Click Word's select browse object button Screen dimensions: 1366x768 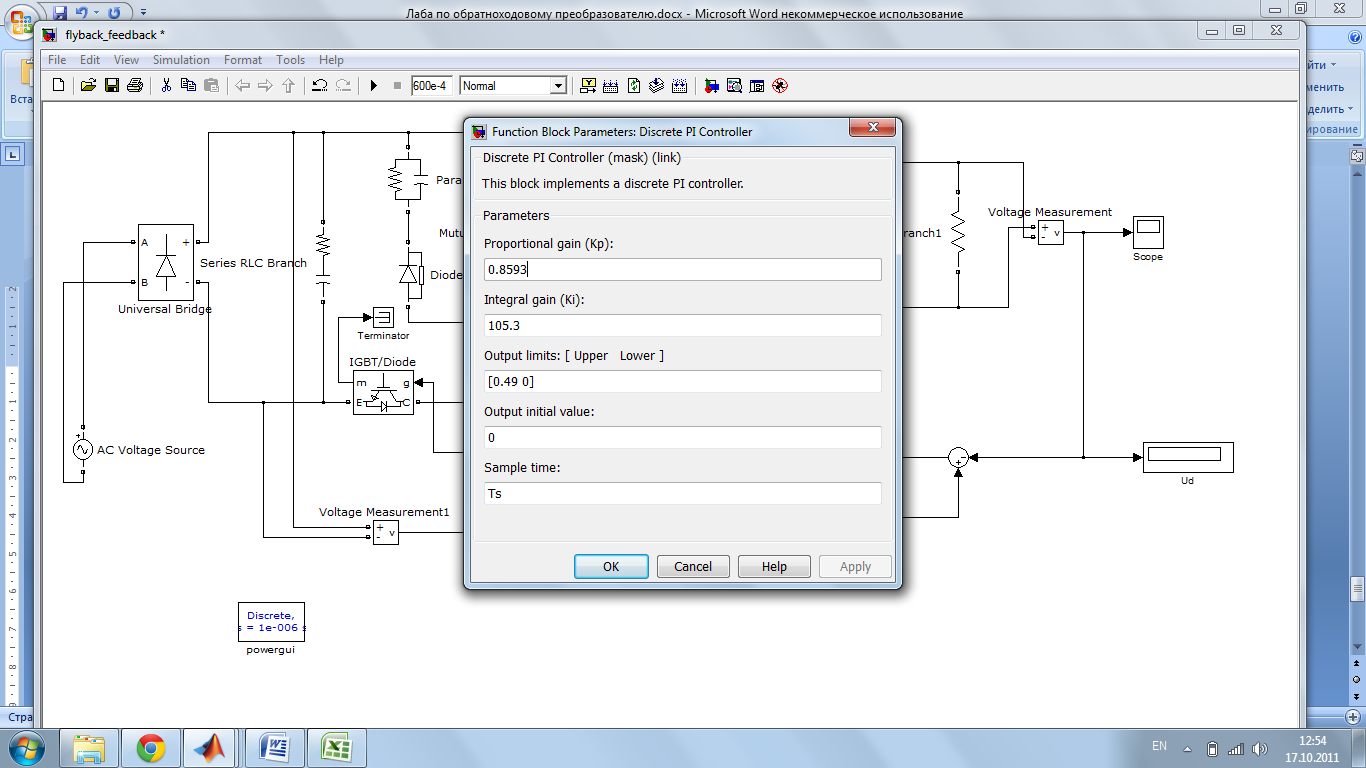tap(1357, 678)
